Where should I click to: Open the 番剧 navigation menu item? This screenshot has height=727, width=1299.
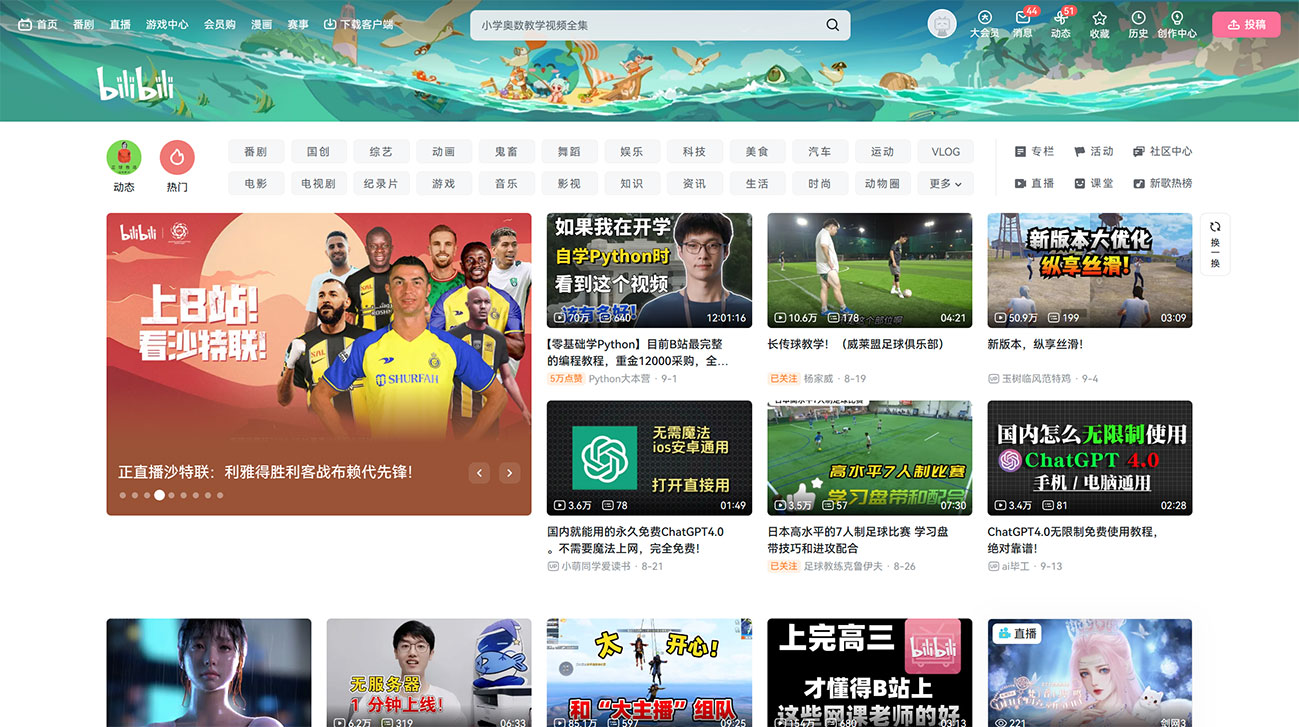tap(84, 24)
